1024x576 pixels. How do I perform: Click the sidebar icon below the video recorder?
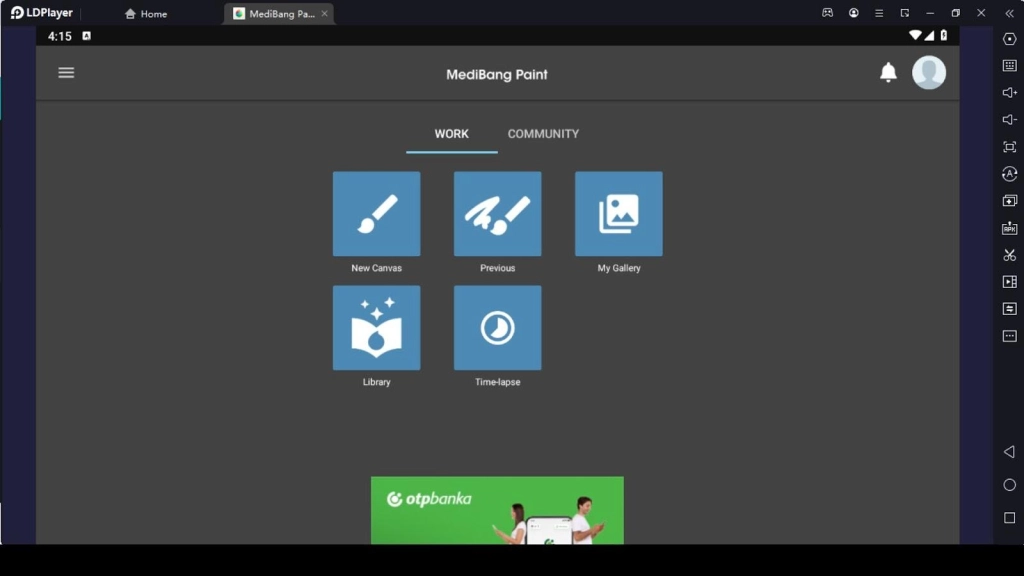1010,308
